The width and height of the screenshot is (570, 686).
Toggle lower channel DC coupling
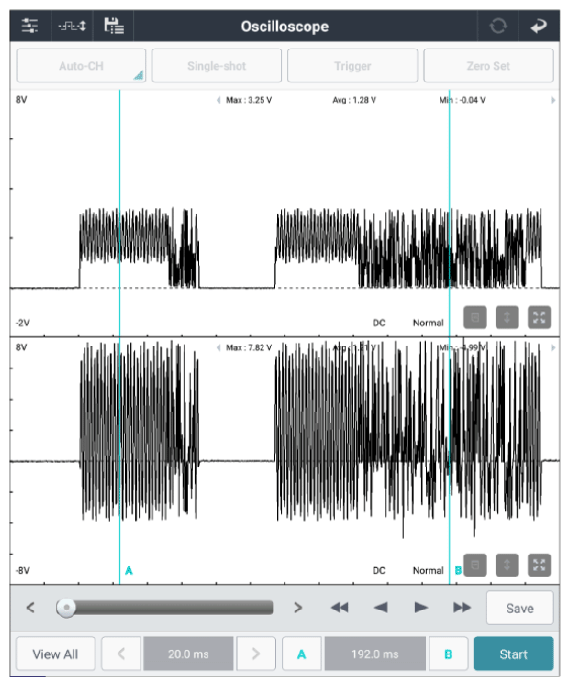[x=379, y=570]
